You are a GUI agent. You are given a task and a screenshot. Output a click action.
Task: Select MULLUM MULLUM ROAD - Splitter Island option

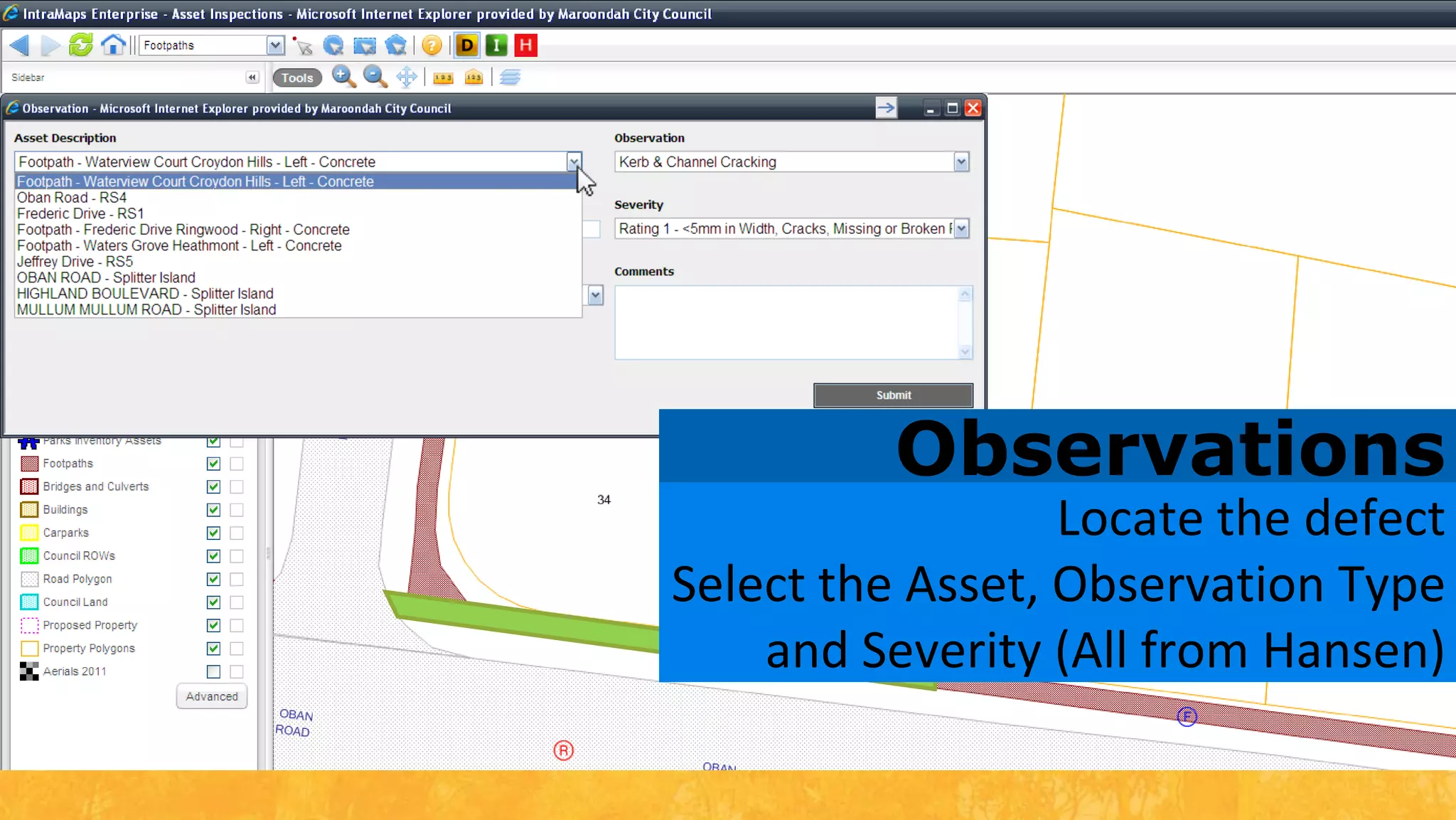(x=298, y=309)
